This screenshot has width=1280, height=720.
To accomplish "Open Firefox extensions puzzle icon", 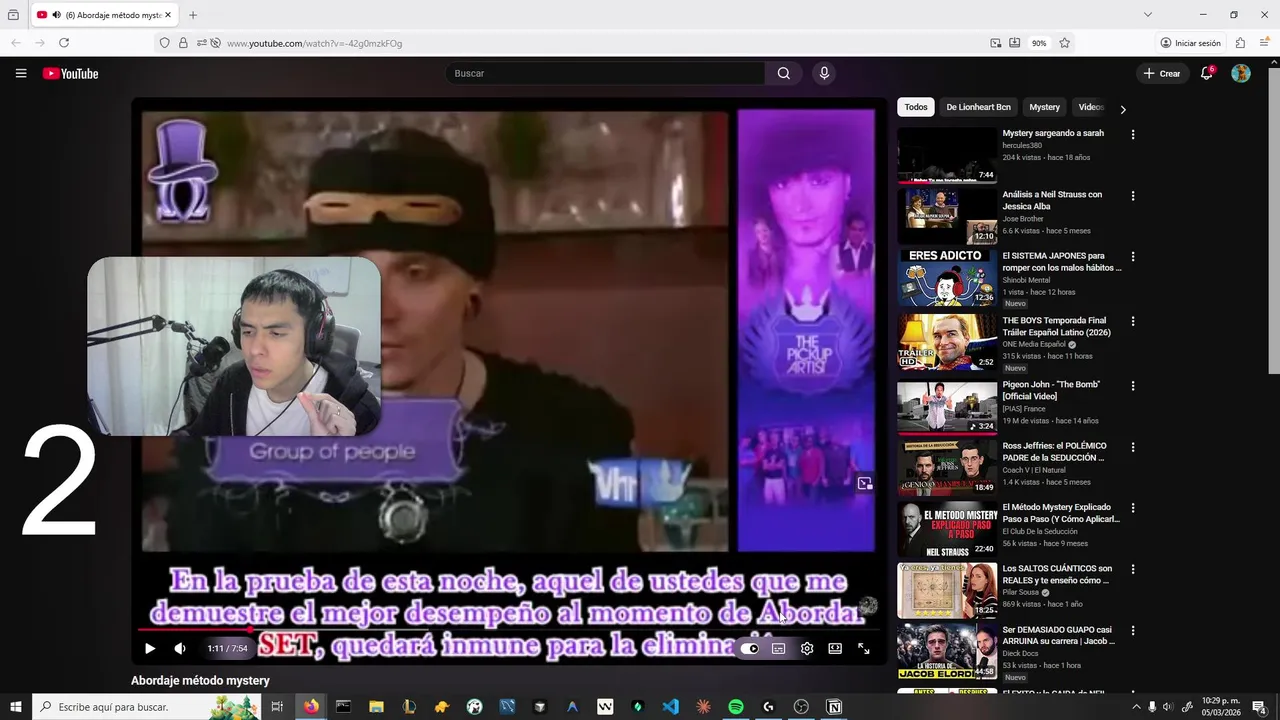I will [x=1240, y=43].
